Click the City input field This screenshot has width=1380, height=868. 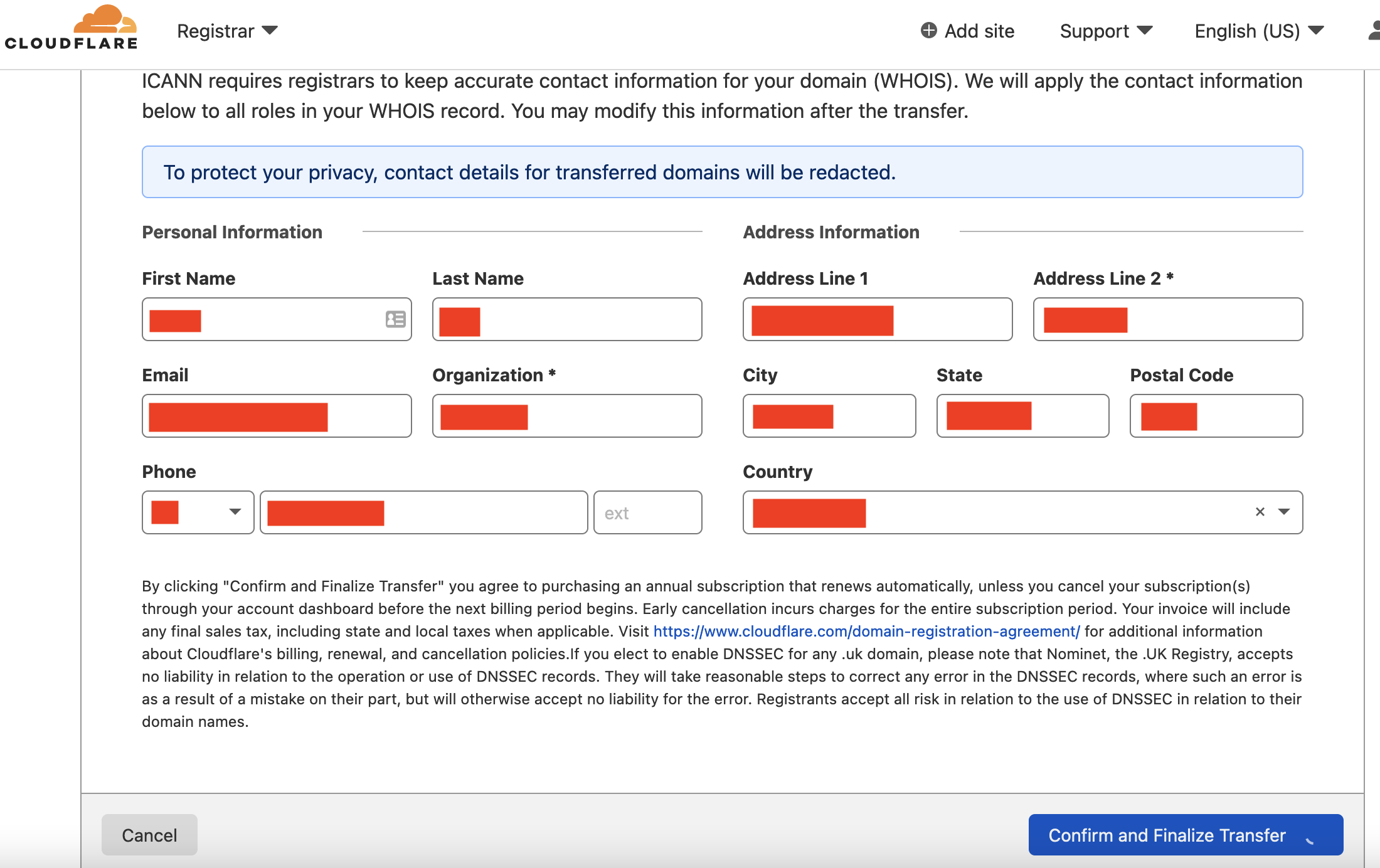click(x=829, y=416)
